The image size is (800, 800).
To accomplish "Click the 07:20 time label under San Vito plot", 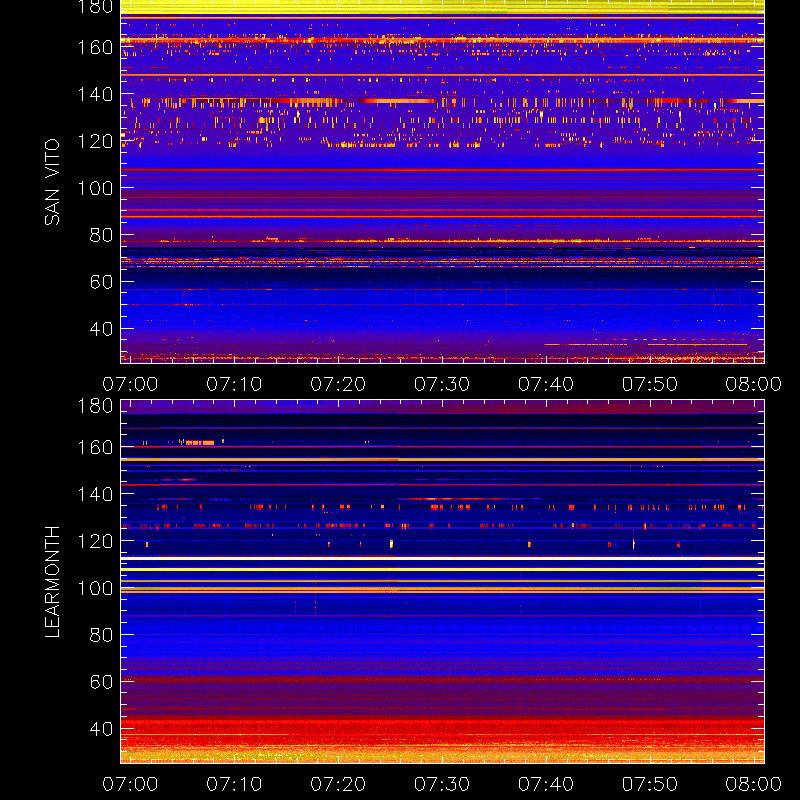I will click(338, 384).
